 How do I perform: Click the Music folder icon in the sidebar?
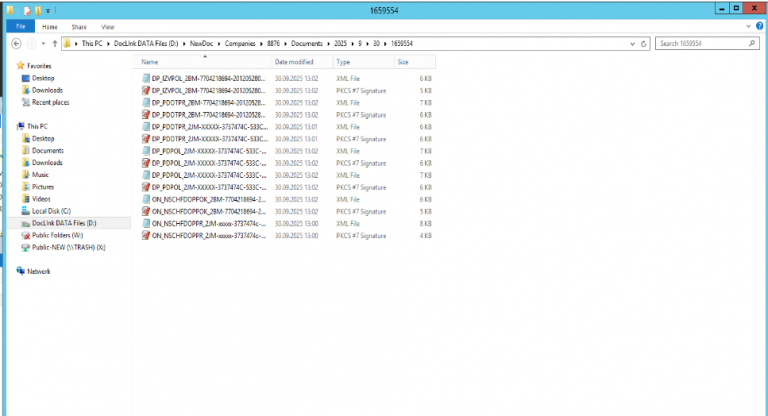click(x=25, y=174)
